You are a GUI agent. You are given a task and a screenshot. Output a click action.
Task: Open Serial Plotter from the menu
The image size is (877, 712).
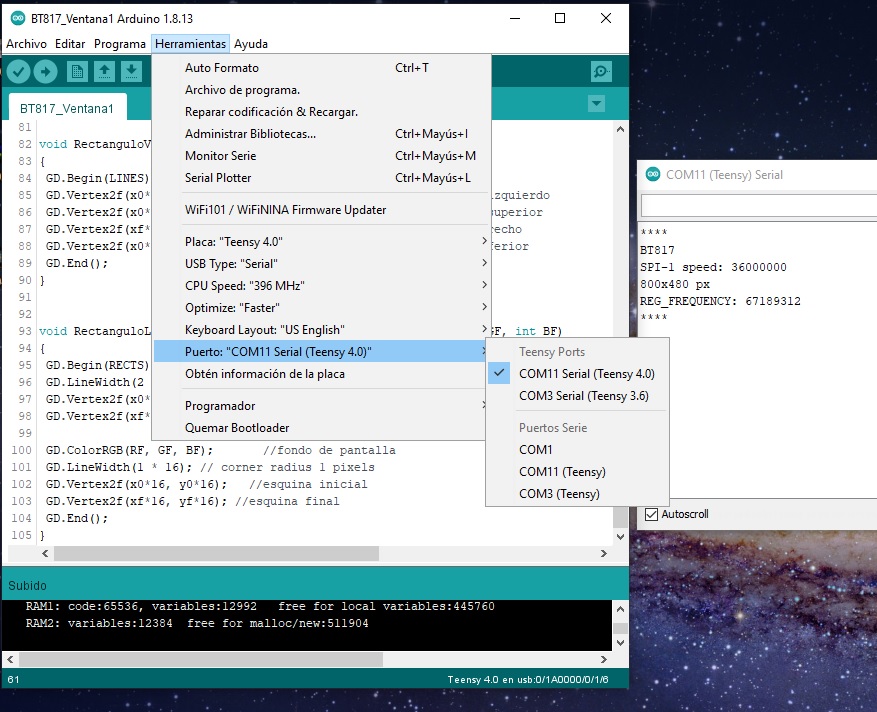pos(322,177)
